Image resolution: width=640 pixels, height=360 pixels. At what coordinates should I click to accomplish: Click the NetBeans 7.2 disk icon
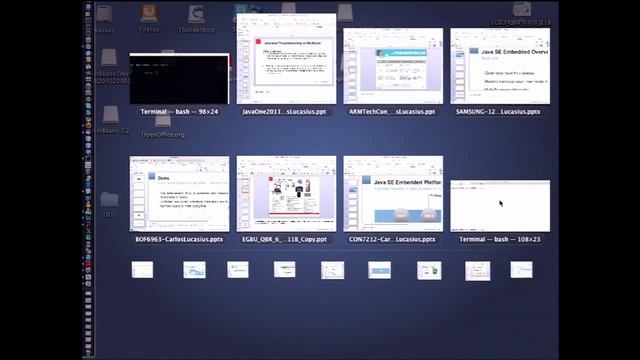click(111, 115)
